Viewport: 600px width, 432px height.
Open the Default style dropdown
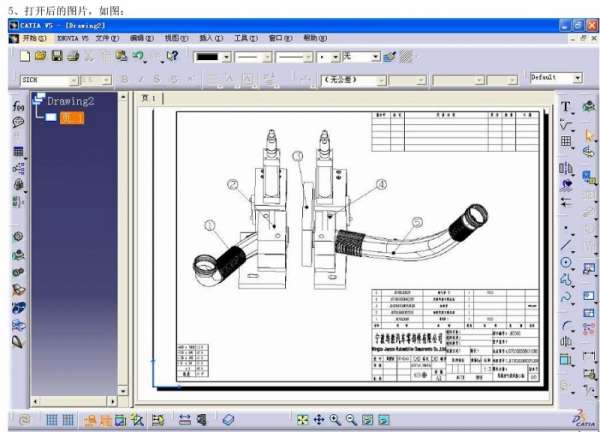point(577,78)
